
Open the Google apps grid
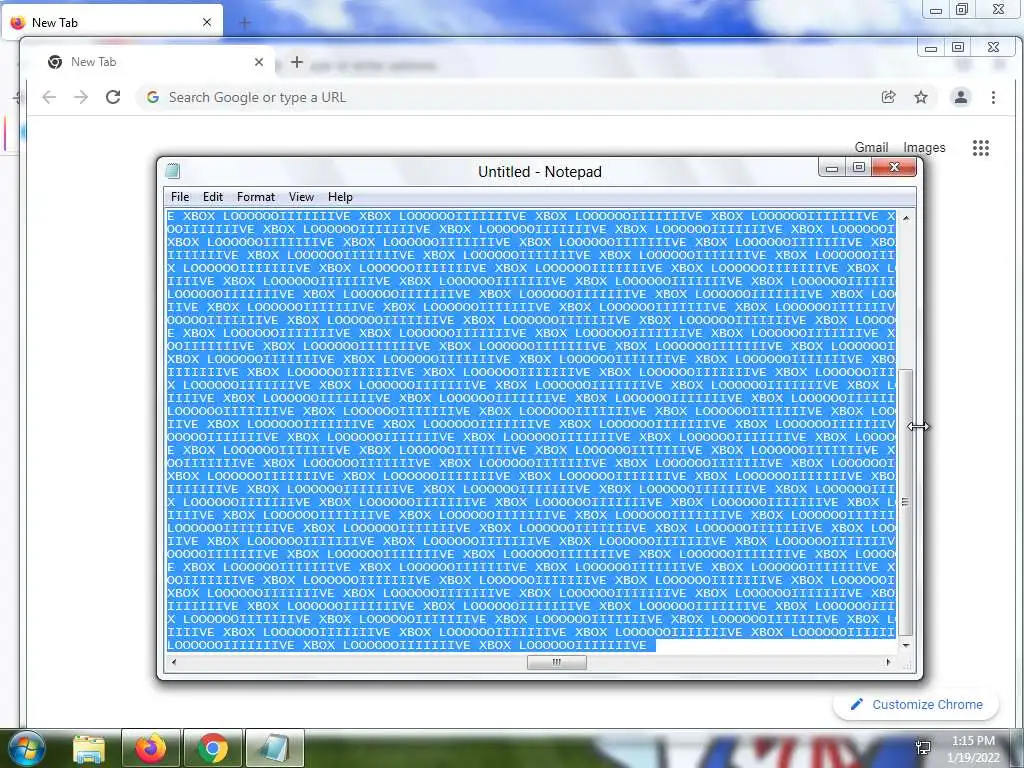980,148
